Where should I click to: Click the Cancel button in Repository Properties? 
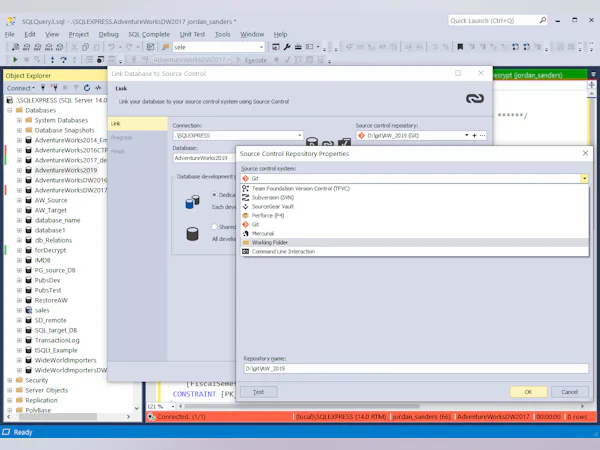coord(569,392)
